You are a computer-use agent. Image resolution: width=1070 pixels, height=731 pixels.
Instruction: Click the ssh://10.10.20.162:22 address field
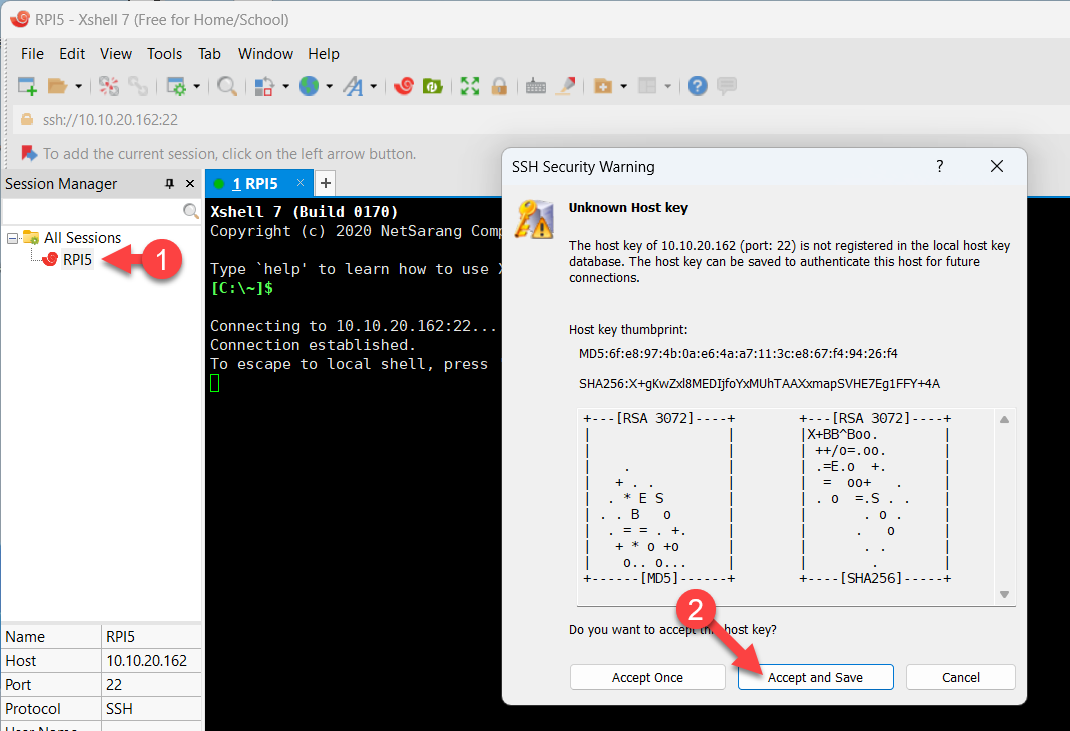[x=111, y=119]
